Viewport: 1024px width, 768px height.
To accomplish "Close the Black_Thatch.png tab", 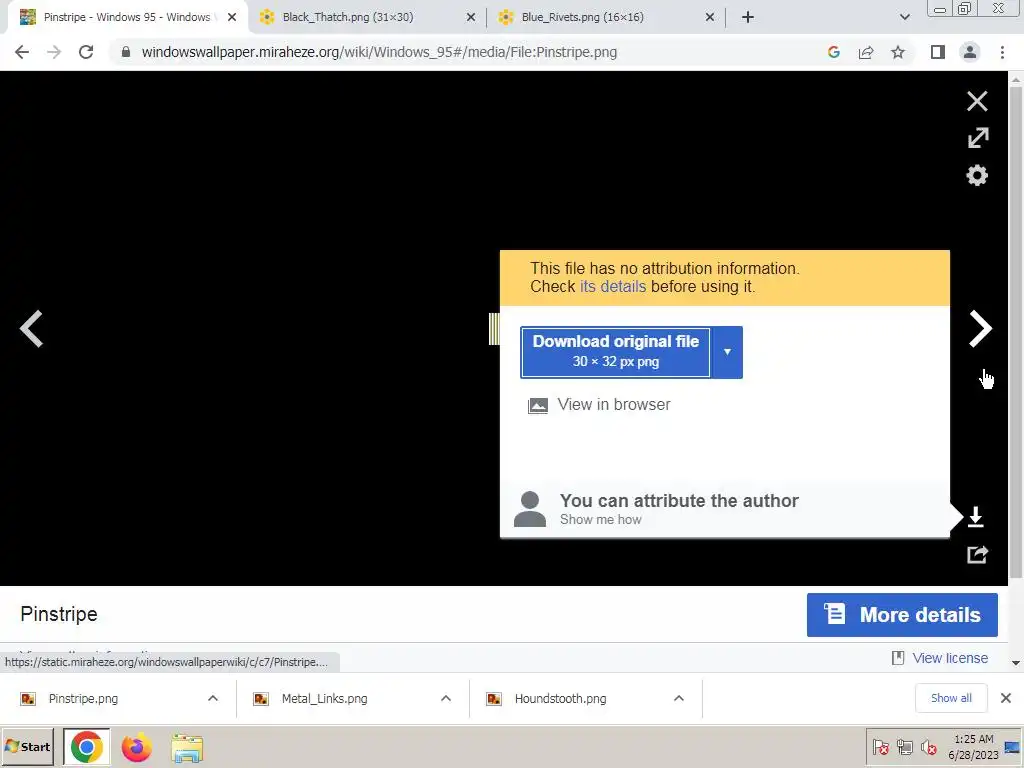I will pos(471,17).
